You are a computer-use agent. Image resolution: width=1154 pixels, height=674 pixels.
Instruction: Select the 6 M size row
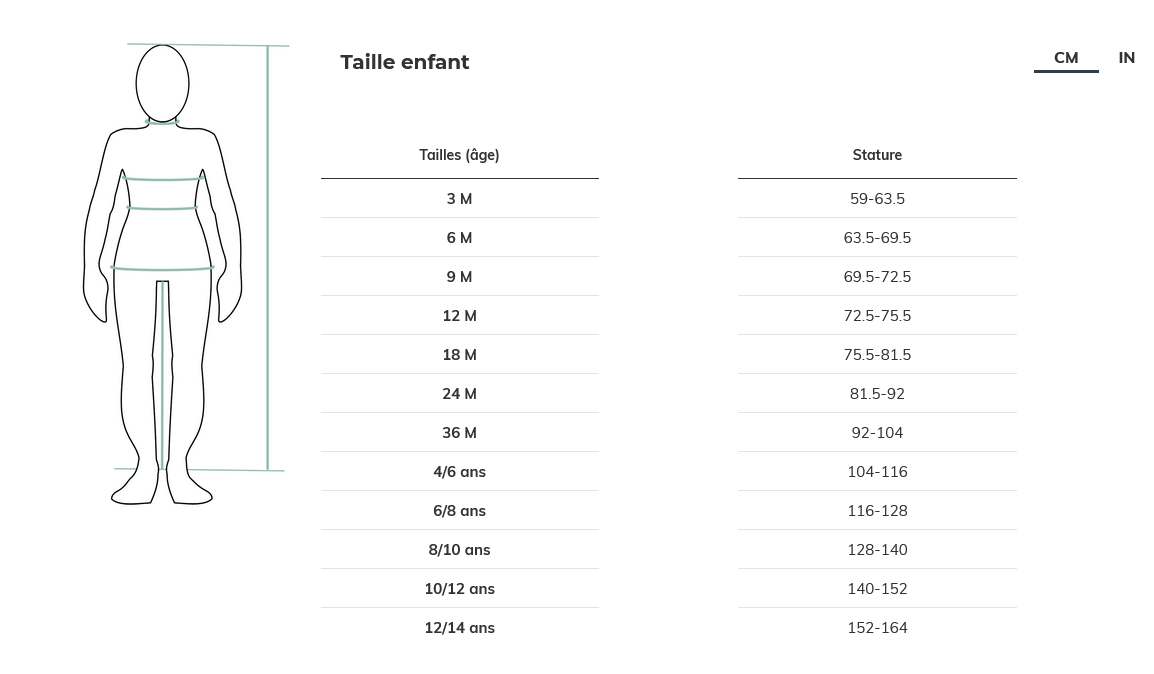tap(459, 238)
